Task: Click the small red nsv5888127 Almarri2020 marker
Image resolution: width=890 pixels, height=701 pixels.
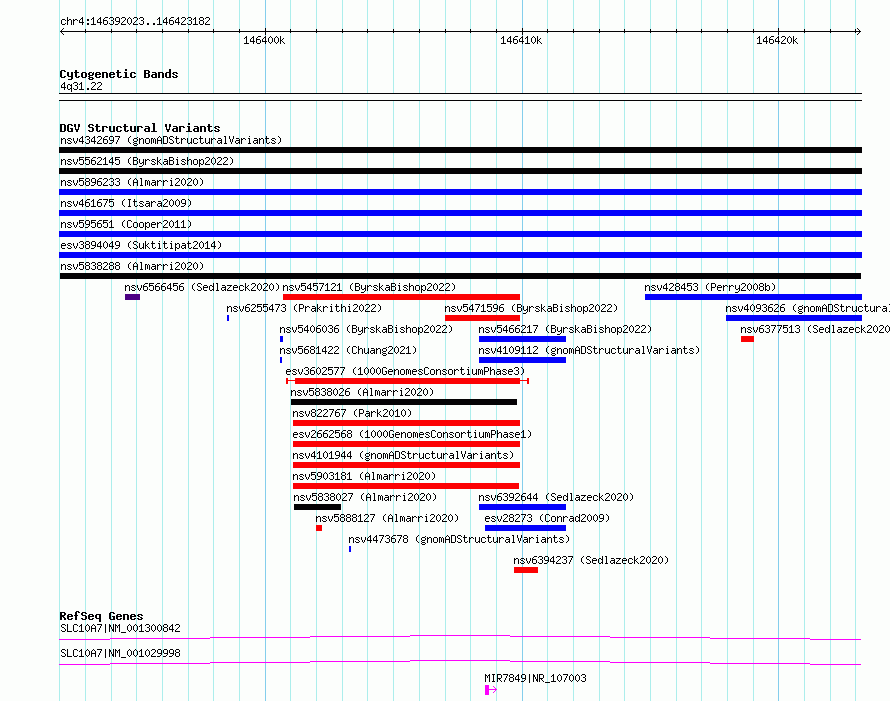Action: tap(319, 528)
